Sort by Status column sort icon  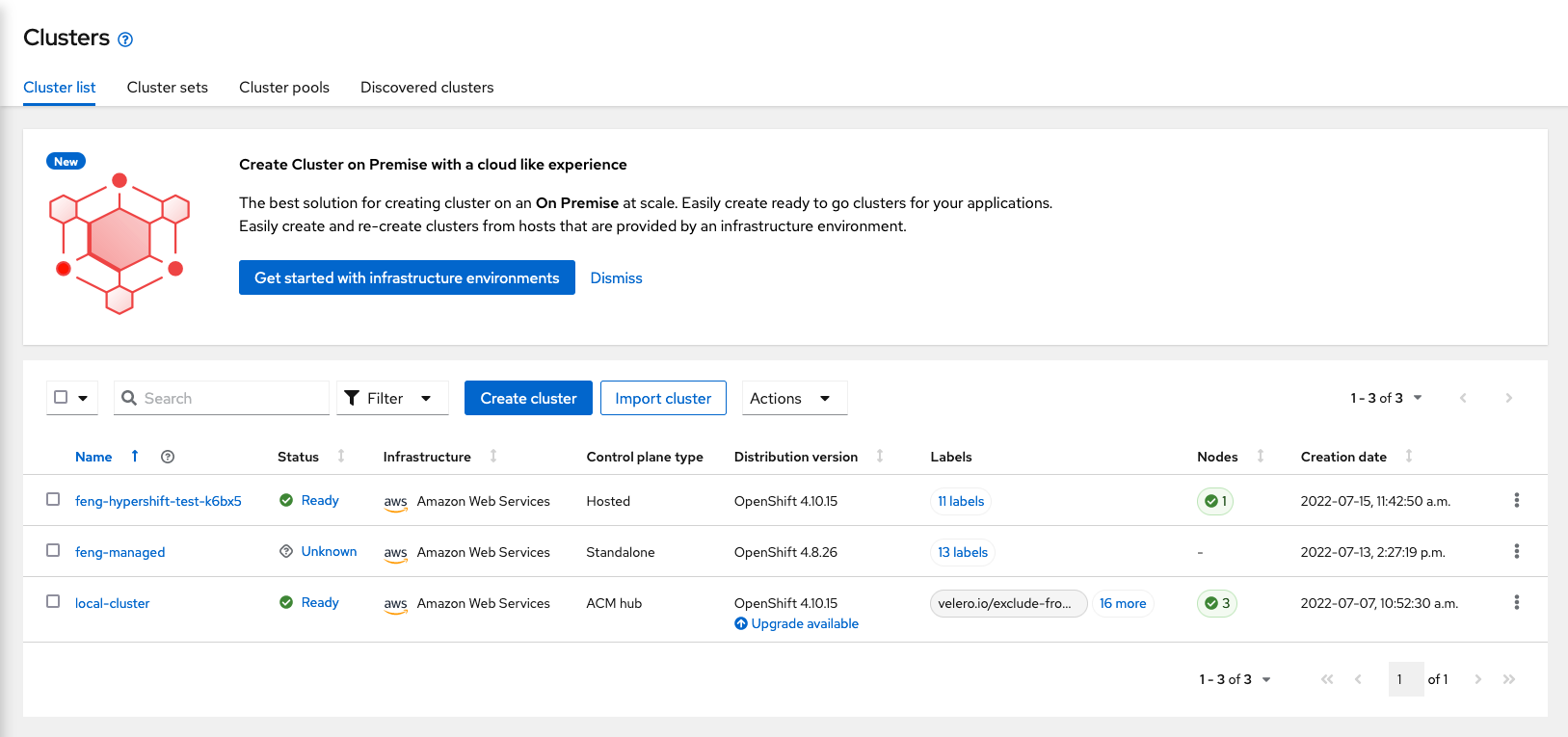(x=341, y=456)
